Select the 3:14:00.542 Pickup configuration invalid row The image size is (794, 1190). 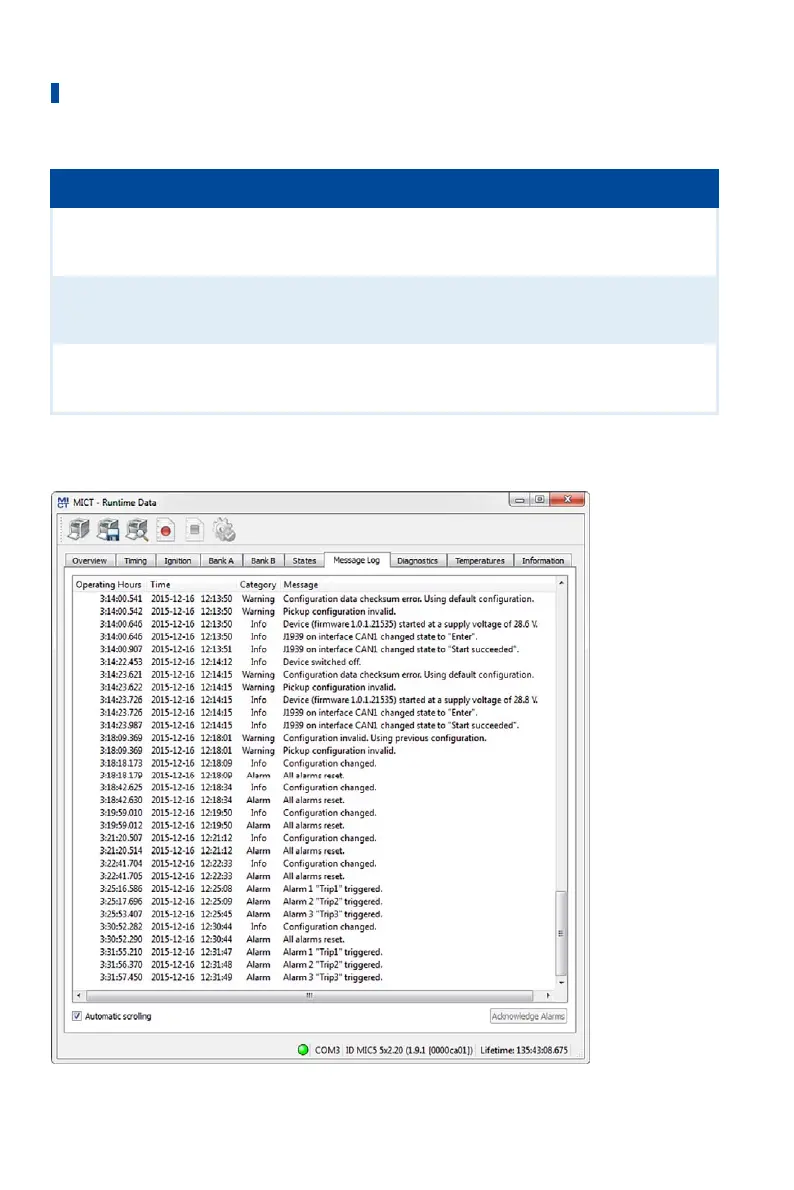point(314,612)
